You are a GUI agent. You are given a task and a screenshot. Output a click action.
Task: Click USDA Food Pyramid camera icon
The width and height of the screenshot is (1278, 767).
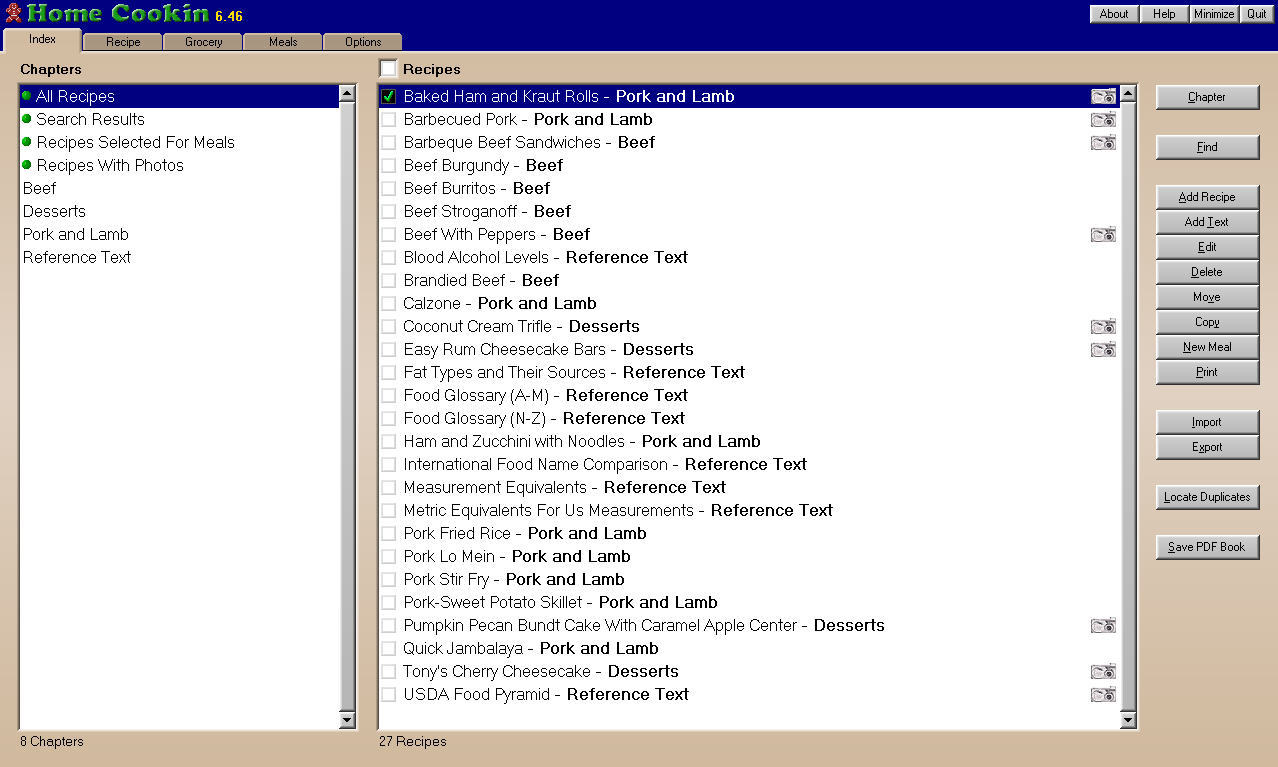pyautogui.click(x=1103, y=695)
